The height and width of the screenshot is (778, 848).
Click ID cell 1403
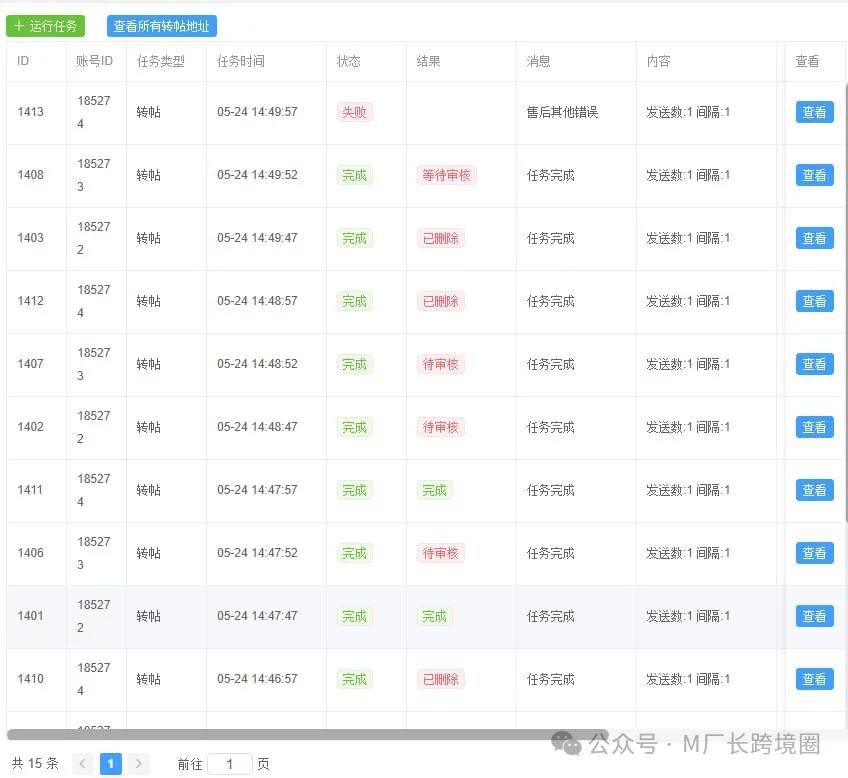(x=30, y=238)
